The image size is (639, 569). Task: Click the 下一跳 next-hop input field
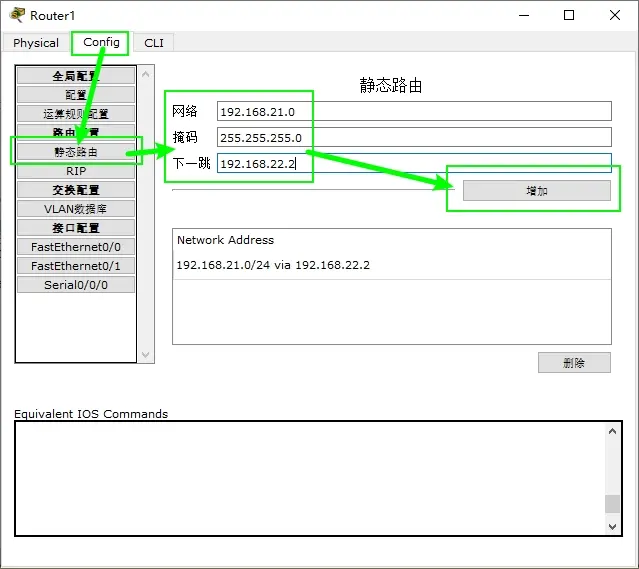(x=414, y=163)
